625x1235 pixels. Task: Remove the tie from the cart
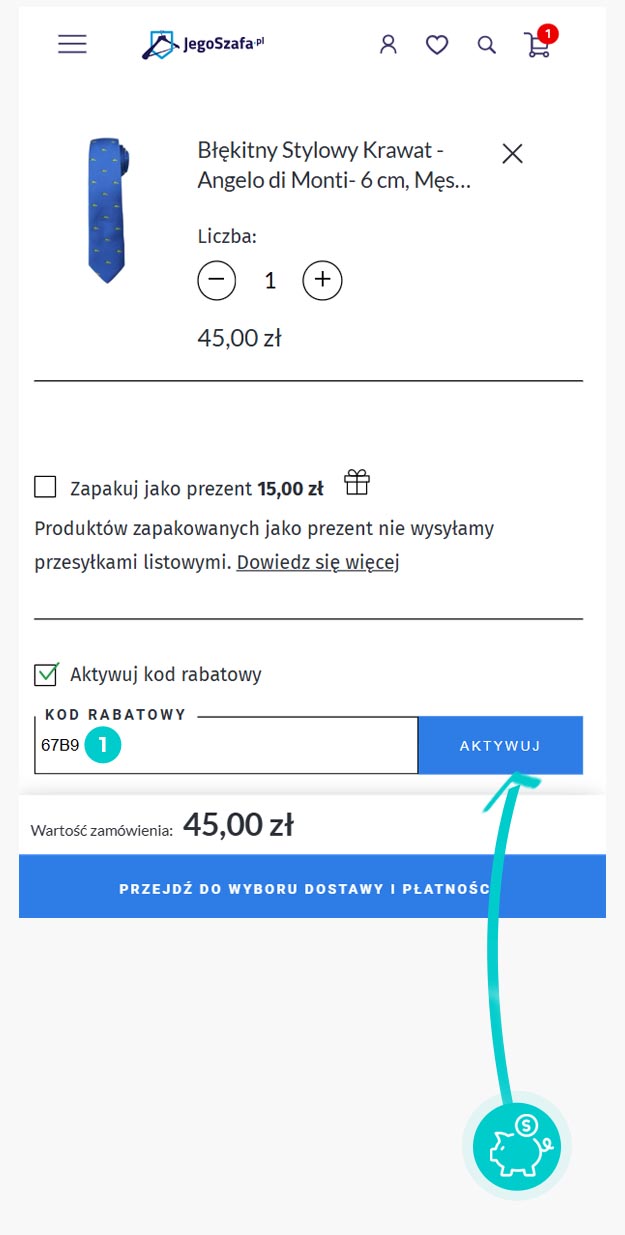coord(512,153)
